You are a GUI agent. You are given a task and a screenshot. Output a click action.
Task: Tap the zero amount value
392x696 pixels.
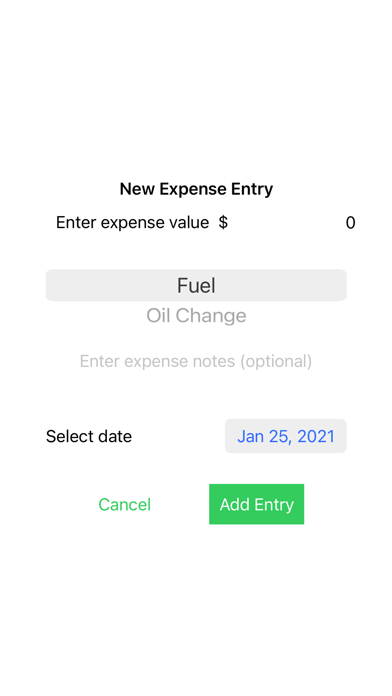tap(350, 223)
